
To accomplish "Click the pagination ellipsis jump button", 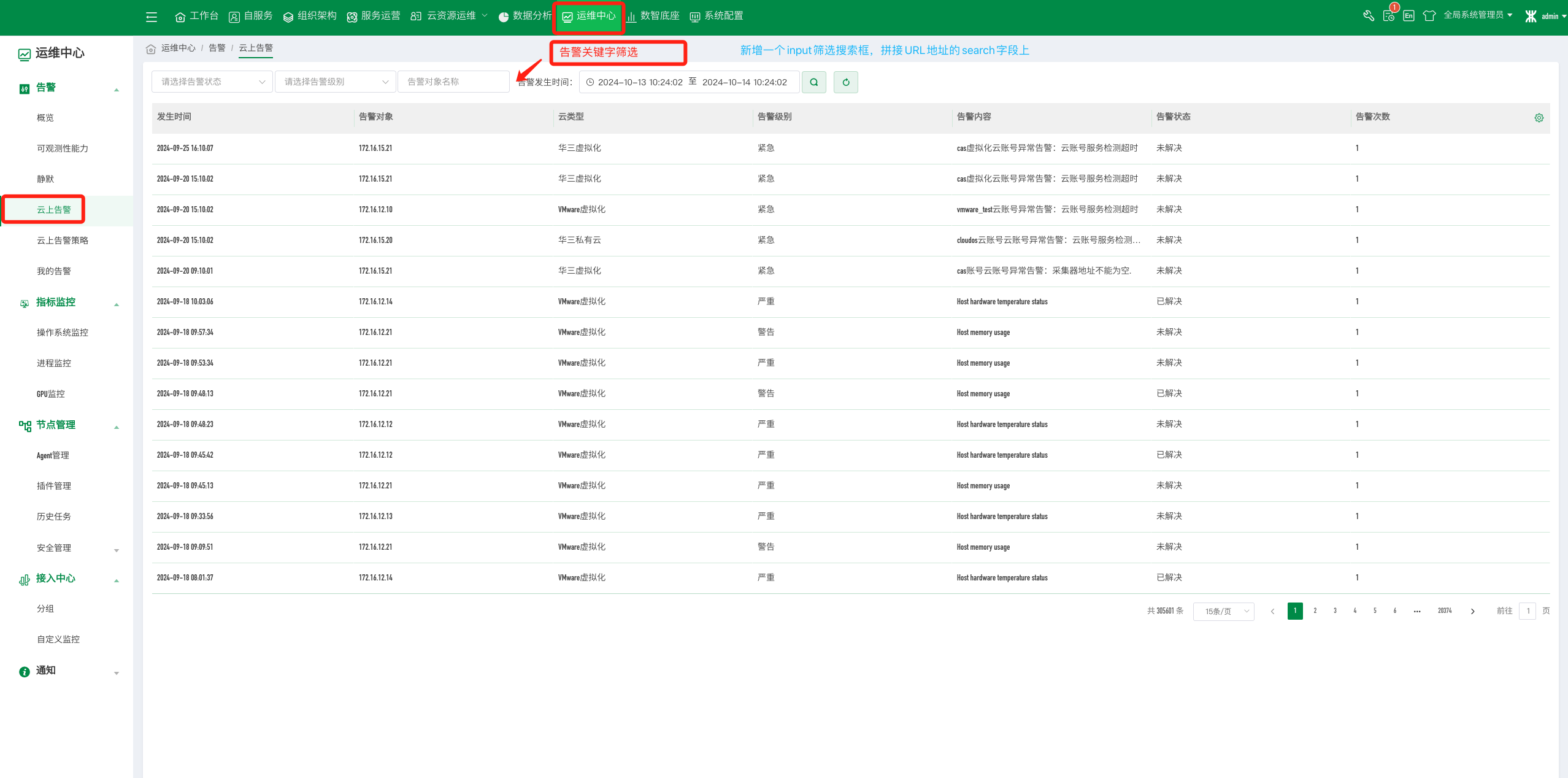I will click(1416, 611).
